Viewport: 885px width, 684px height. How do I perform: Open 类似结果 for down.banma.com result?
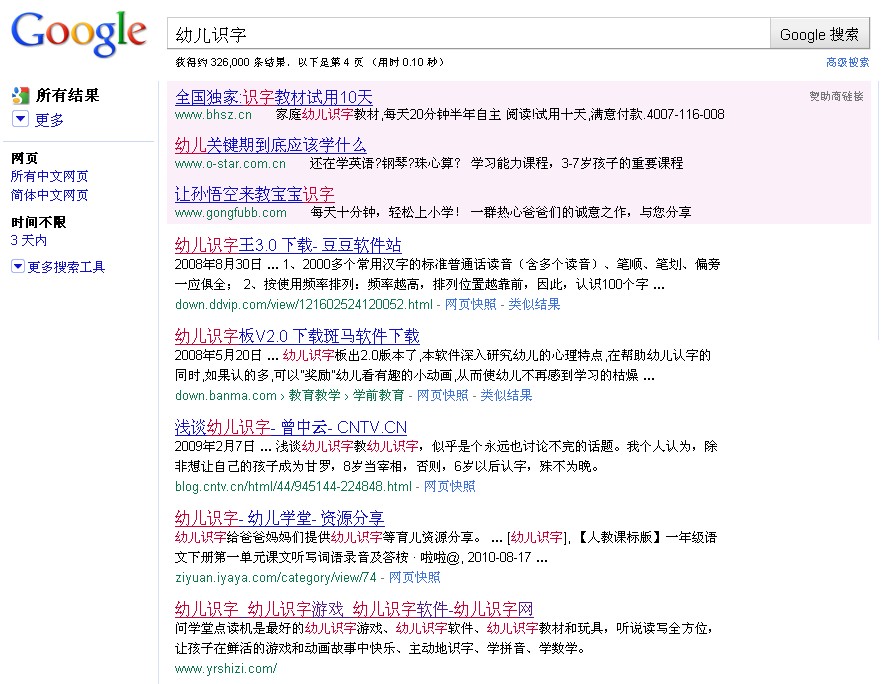click(x=506, y=395)
